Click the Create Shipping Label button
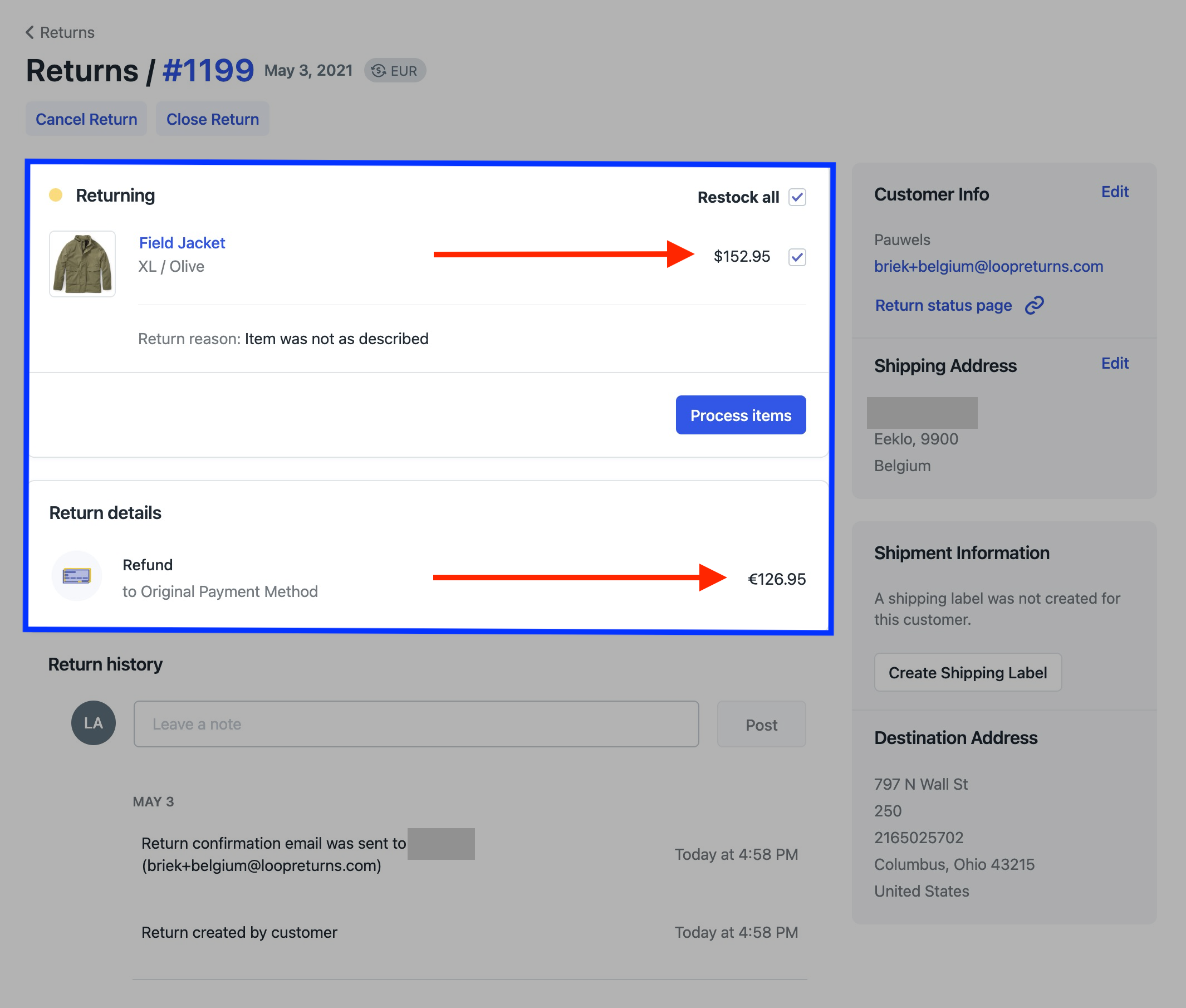 tap(967, 673)
